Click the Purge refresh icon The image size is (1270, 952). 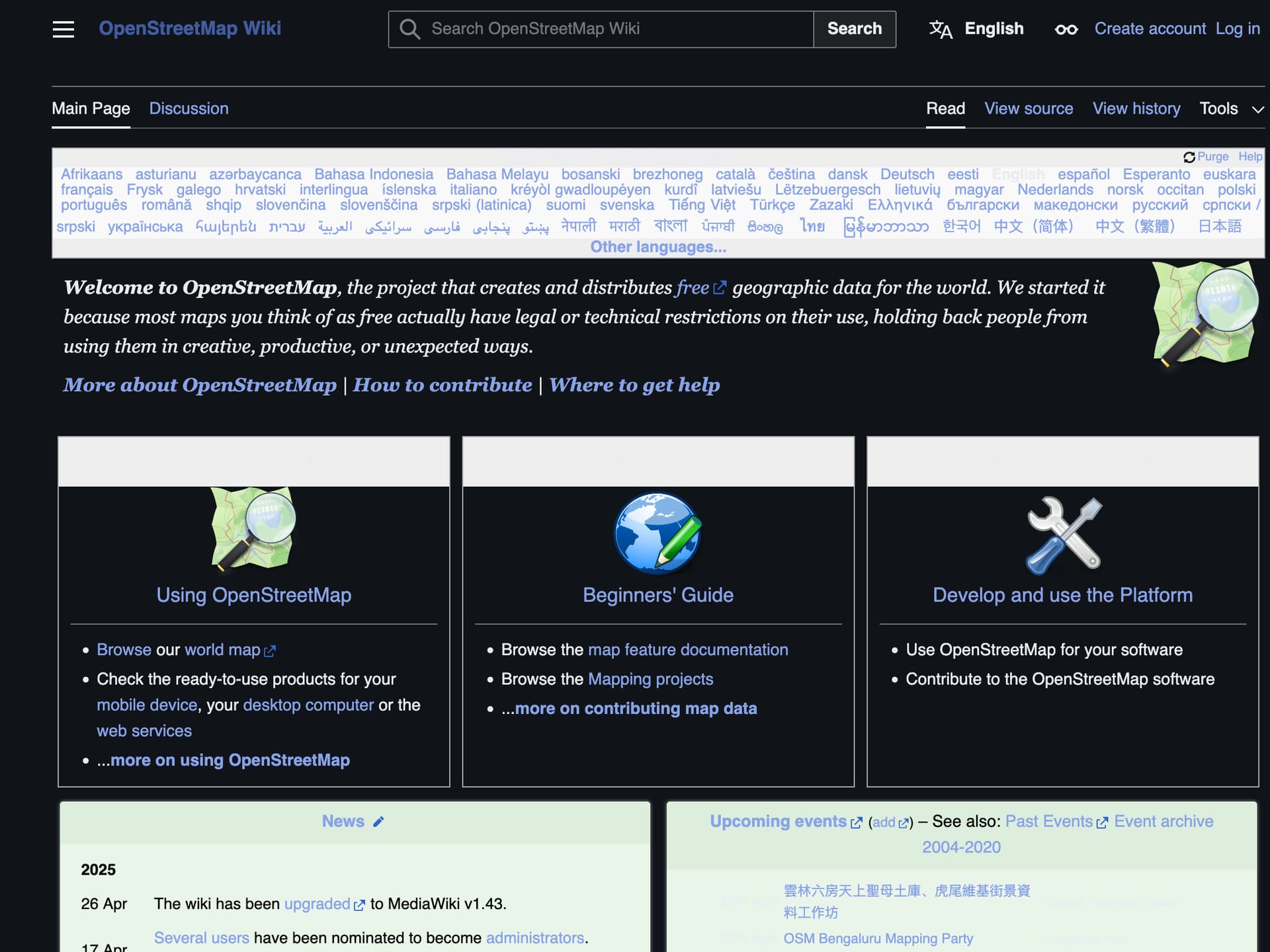coord(1189,157)
